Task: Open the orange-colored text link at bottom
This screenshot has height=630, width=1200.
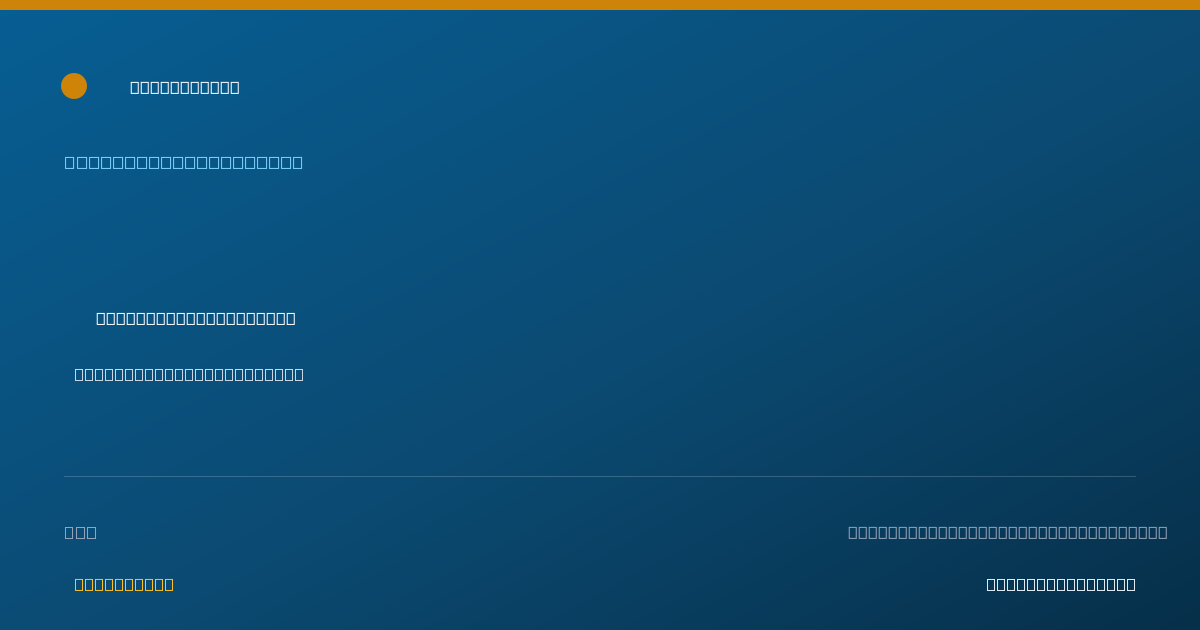Action: (x=124, y=584)
